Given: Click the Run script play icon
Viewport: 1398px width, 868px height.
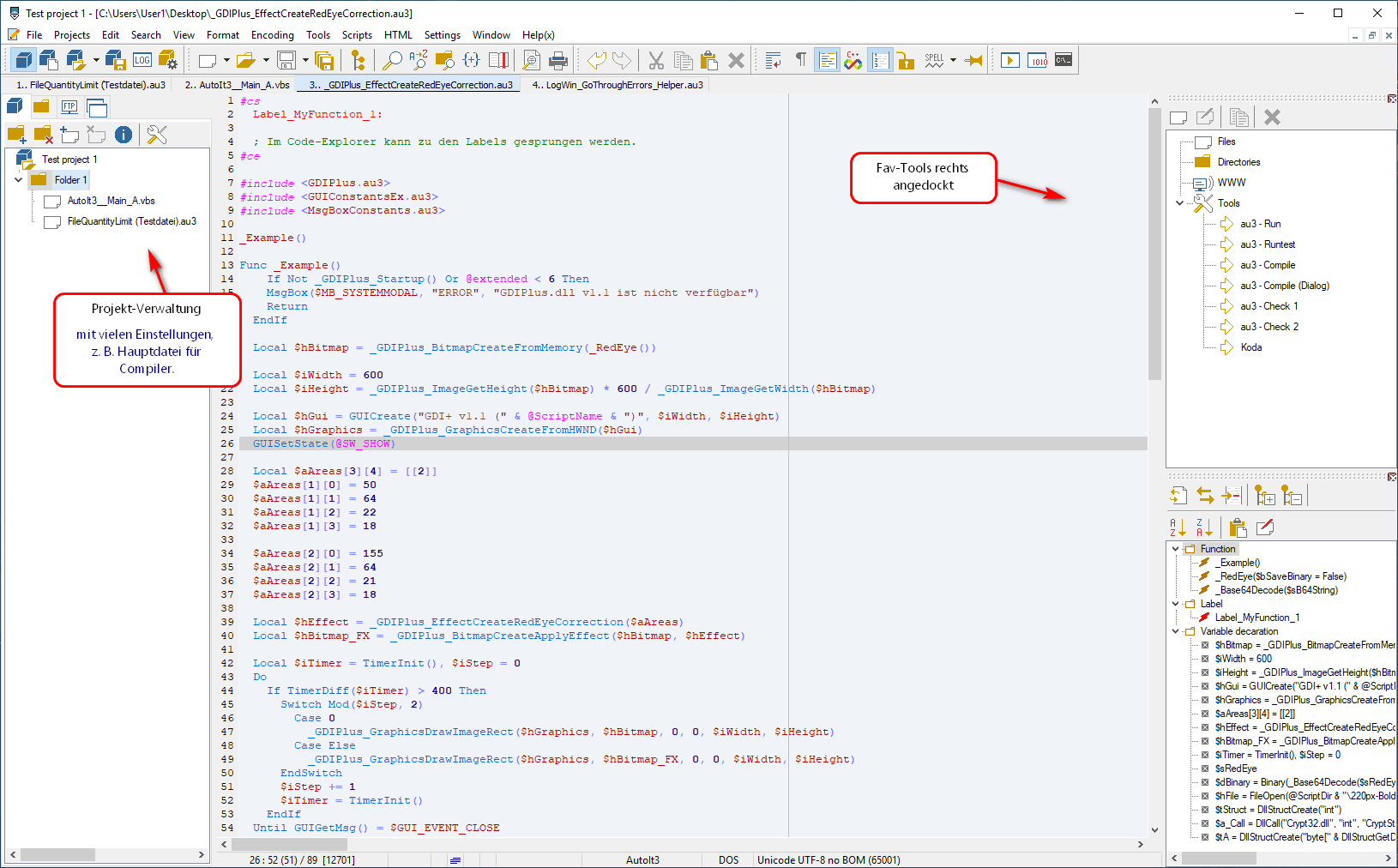Looking at the screenshot, I should [x=1010, y=60].
